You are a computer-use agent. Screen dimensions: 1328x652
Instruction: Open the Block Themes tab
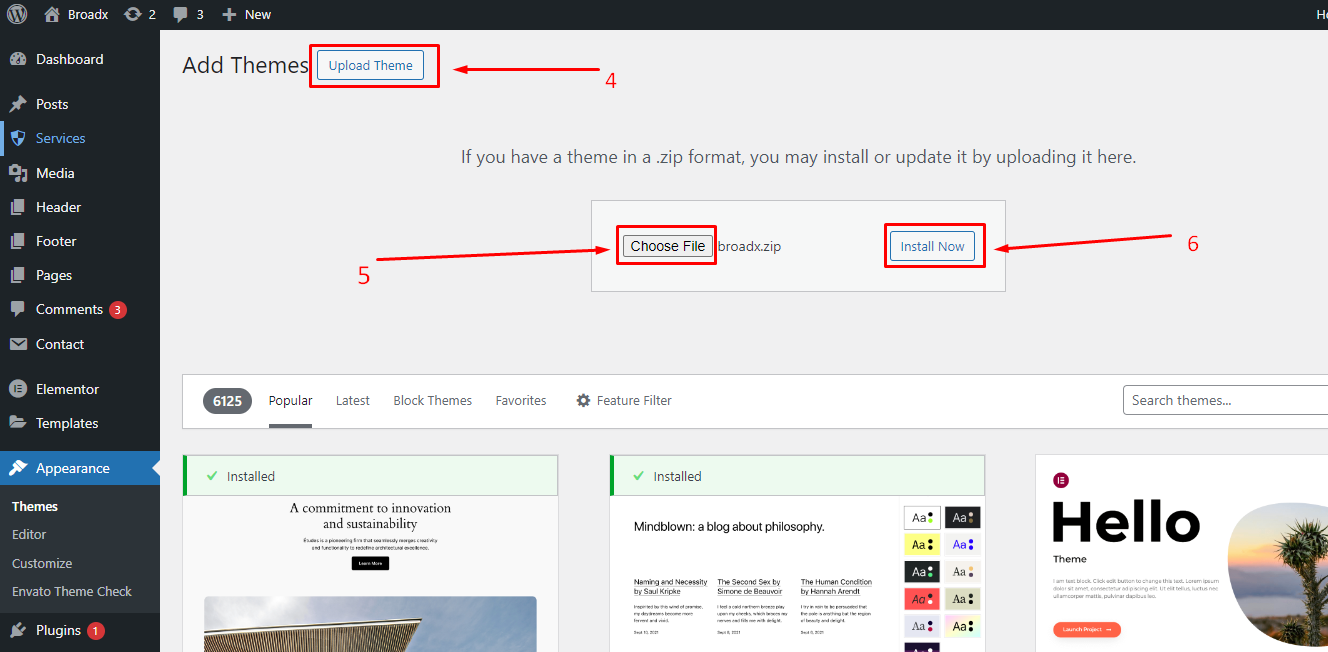click(x=433, y=400)
